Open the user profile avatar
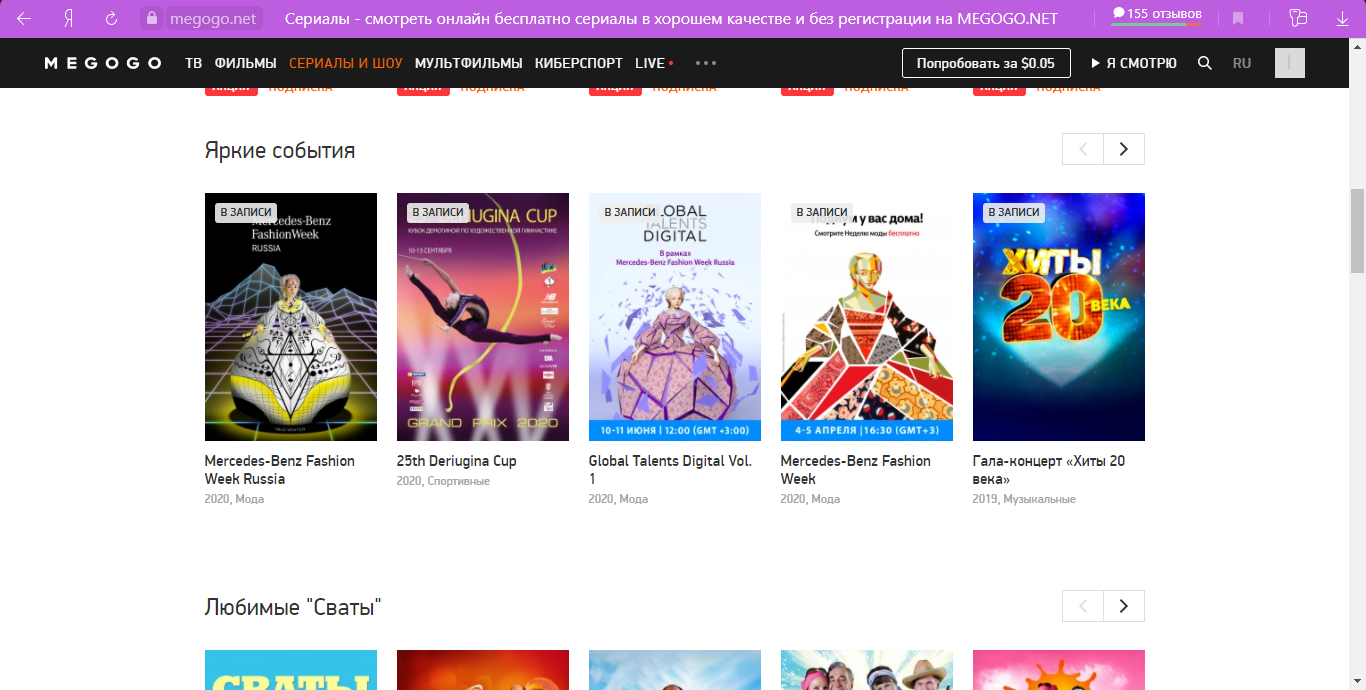The height and width of the screenshot is (690, 1366). [x=1290, y=63]
